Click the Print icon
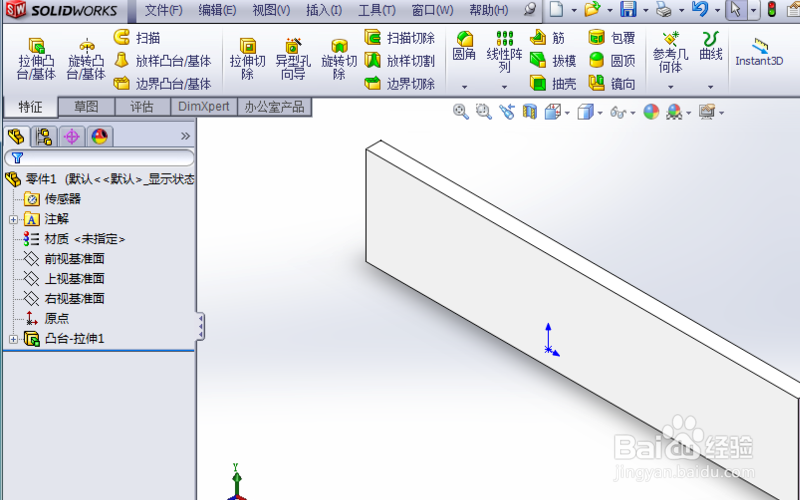The width and height of the screenshot is (800, 500). pyautogui.click(x=664, y=9)
